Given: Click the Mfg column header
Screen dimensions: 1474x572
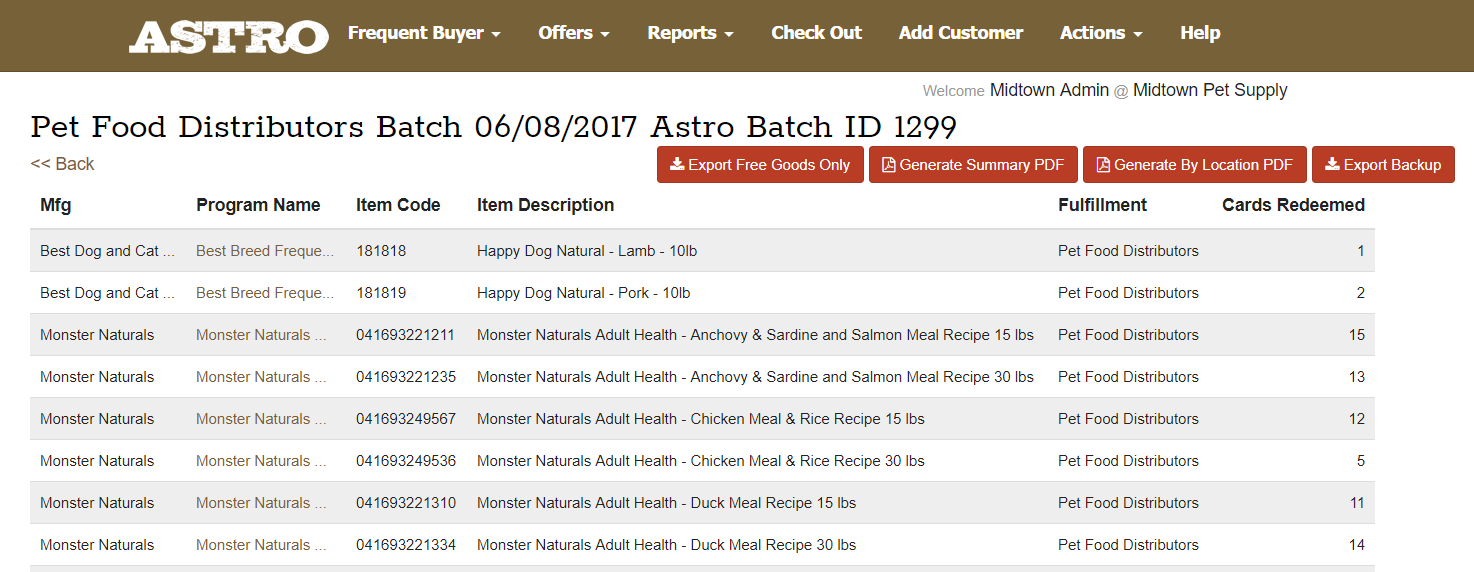Looking at the screenshot, I should 56,205.
